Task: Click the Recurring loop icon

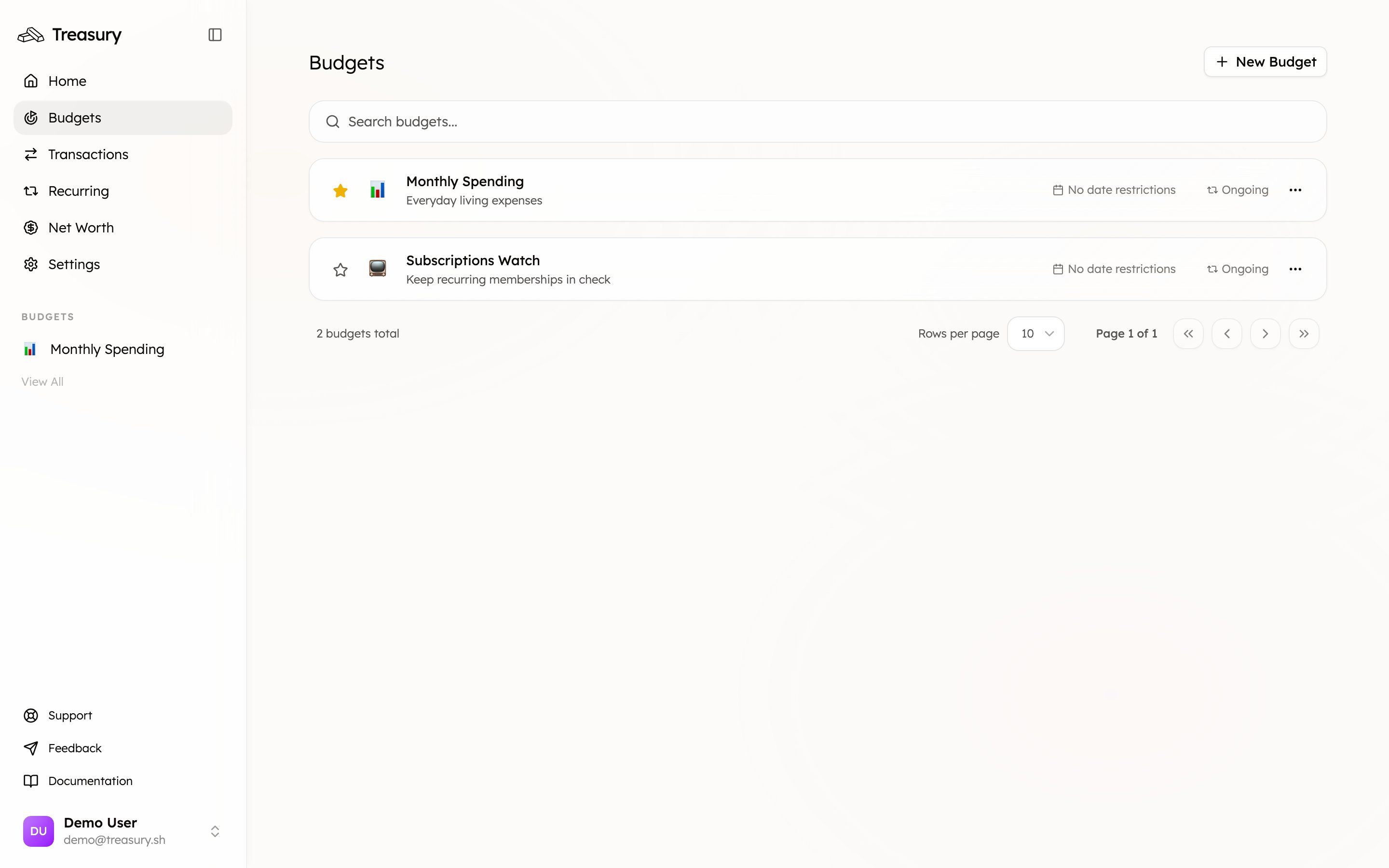Action: click(31, 191)
